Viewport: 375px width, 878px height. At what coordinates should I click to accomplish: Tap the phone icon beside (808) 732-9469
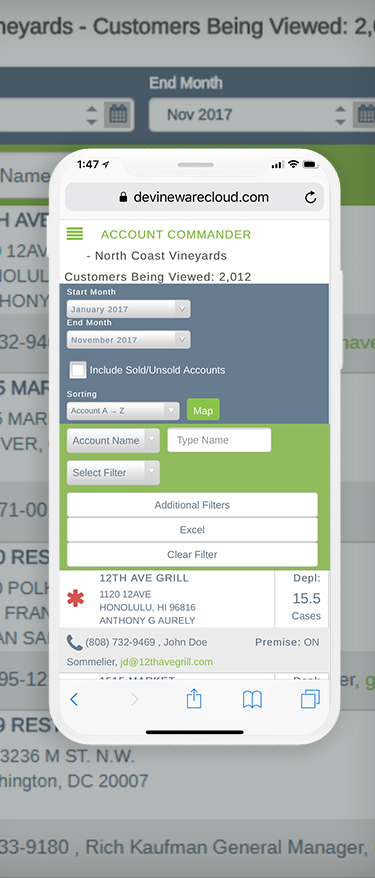click(74, 642)
